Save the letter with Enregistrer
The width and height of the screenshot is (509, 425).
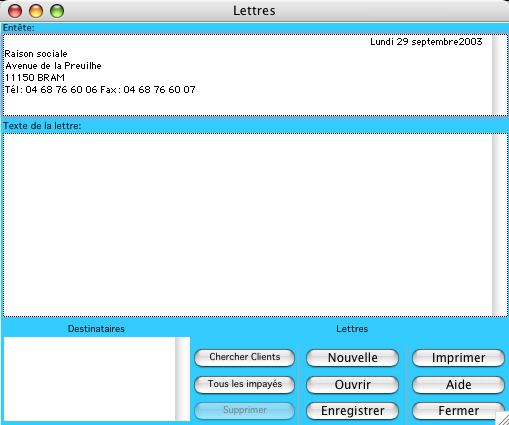(352, 411)
